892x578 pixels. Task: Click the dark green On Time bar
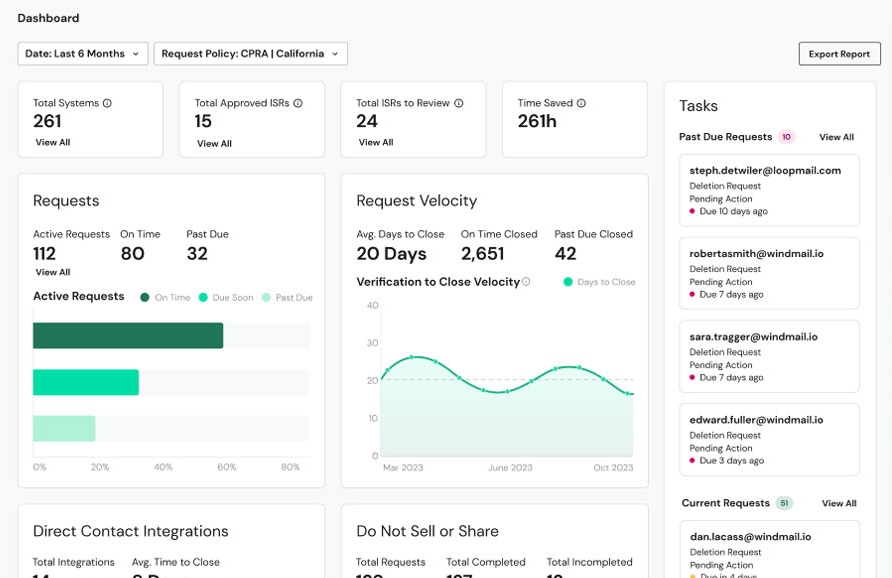point(128,336)
